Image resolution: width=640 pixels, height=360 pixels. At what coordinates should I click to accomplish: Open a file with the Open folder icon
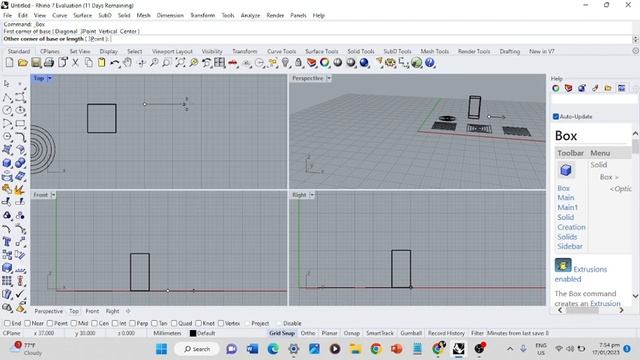click(x=22, y=63)
